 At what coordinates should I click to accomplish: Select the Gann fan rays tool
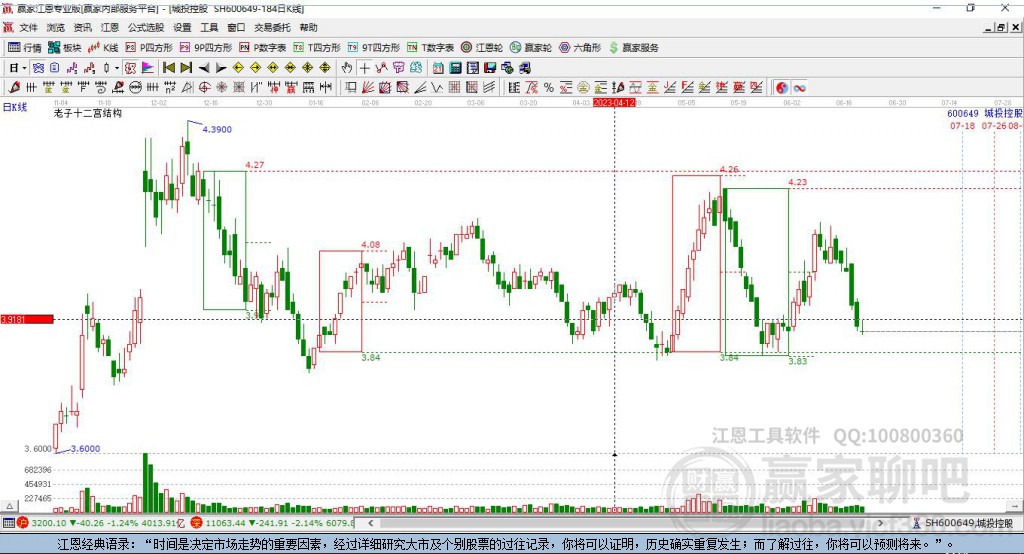tap(368, 88)
